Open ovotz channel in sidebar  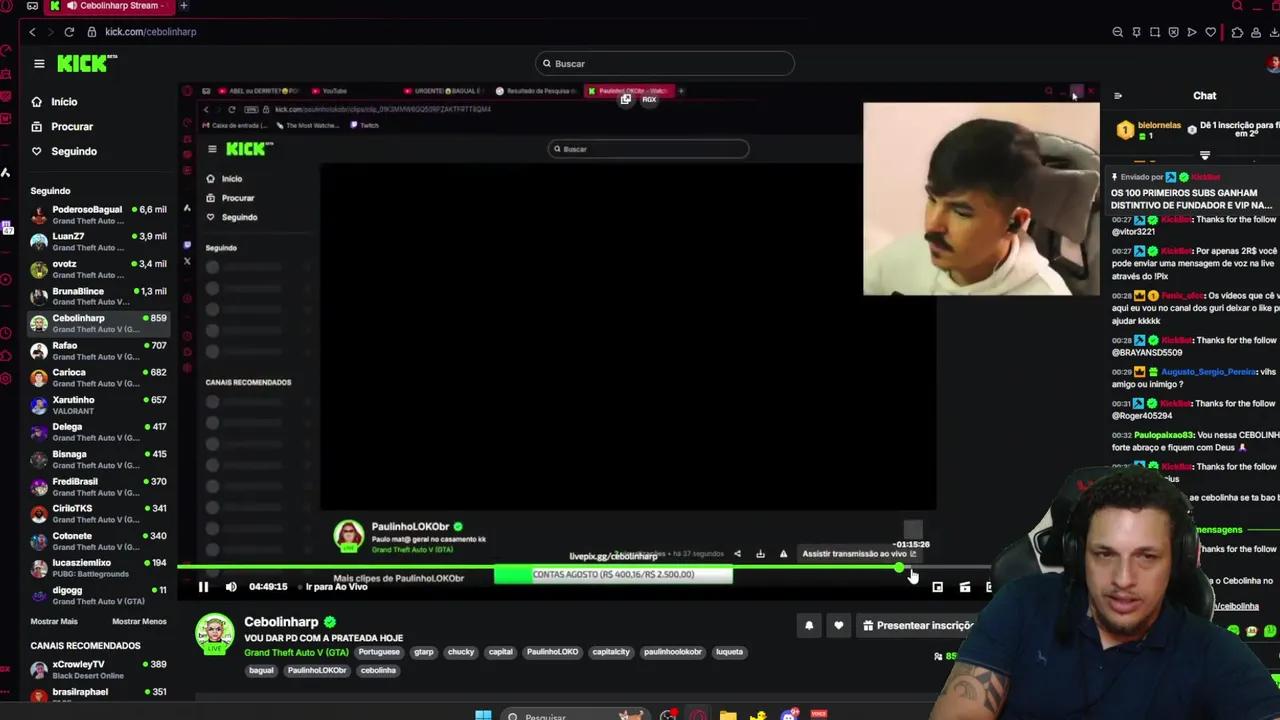98,269
